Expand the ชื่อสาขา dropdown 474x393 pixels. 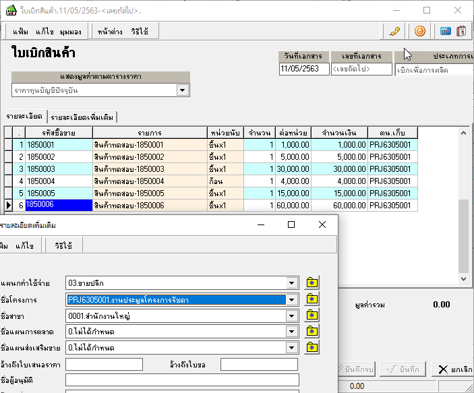click(292, 316)
